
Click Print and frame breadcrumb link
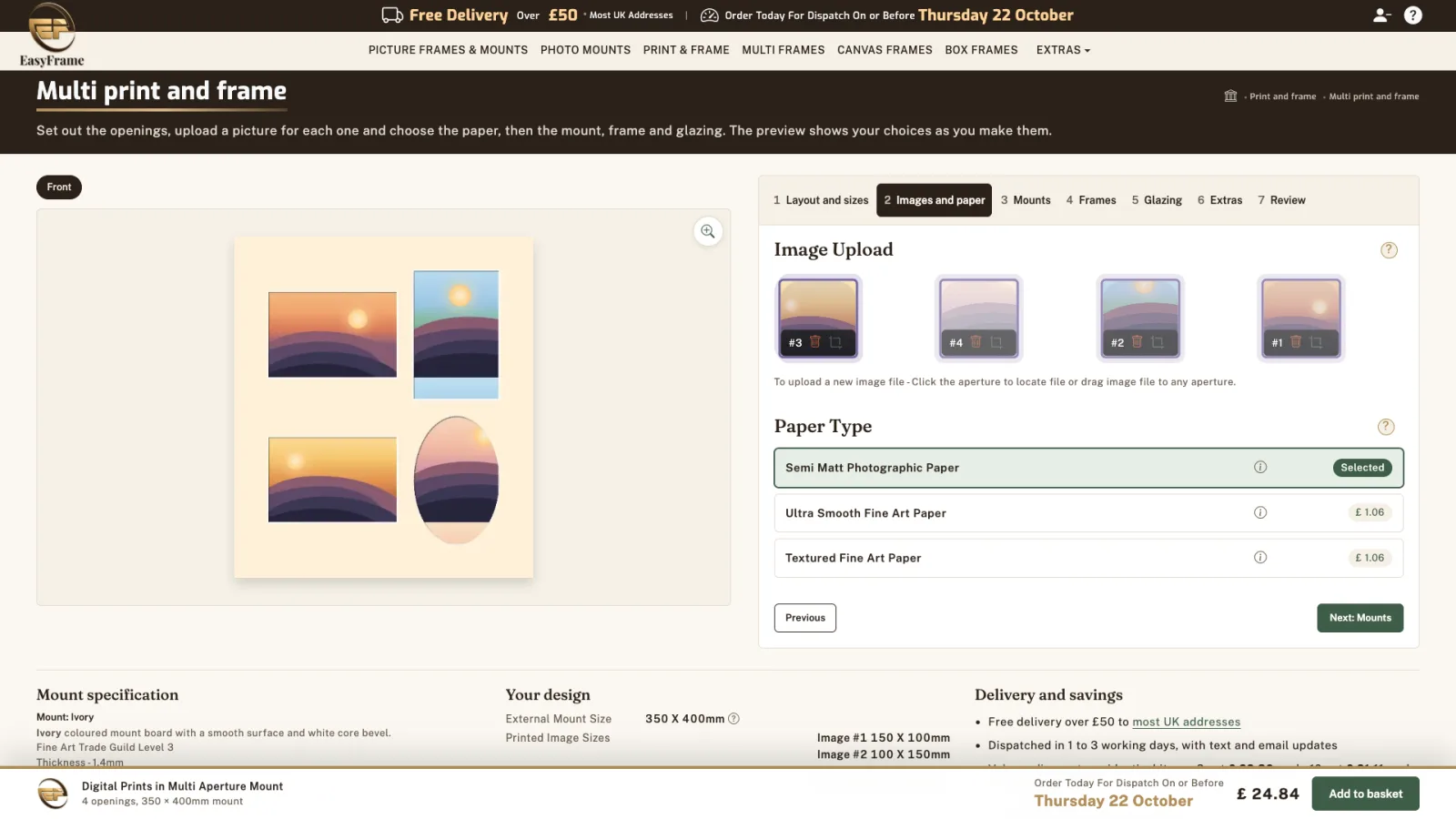1282,96
